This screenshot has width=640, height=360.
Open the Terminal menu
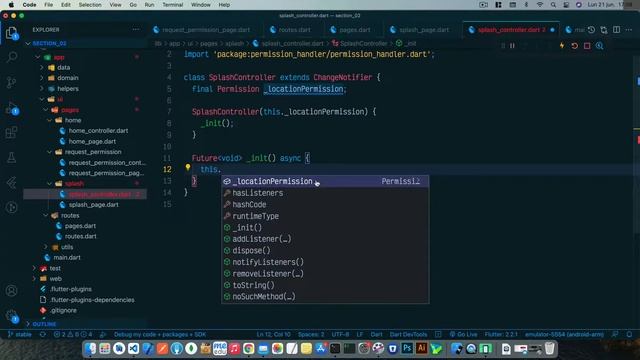[173, 5]
